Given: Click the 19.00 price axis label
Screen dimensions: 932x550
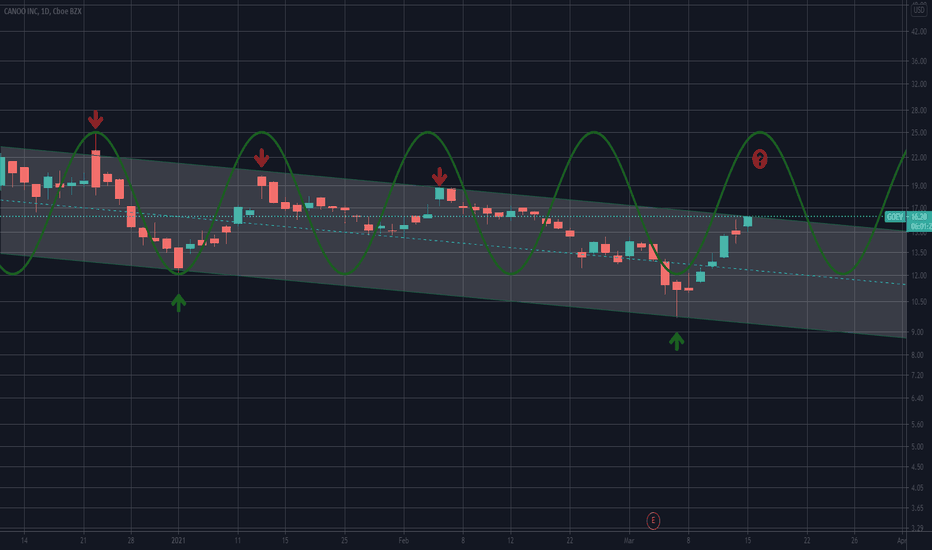Looking at the screenshot, I should (919, 186).
